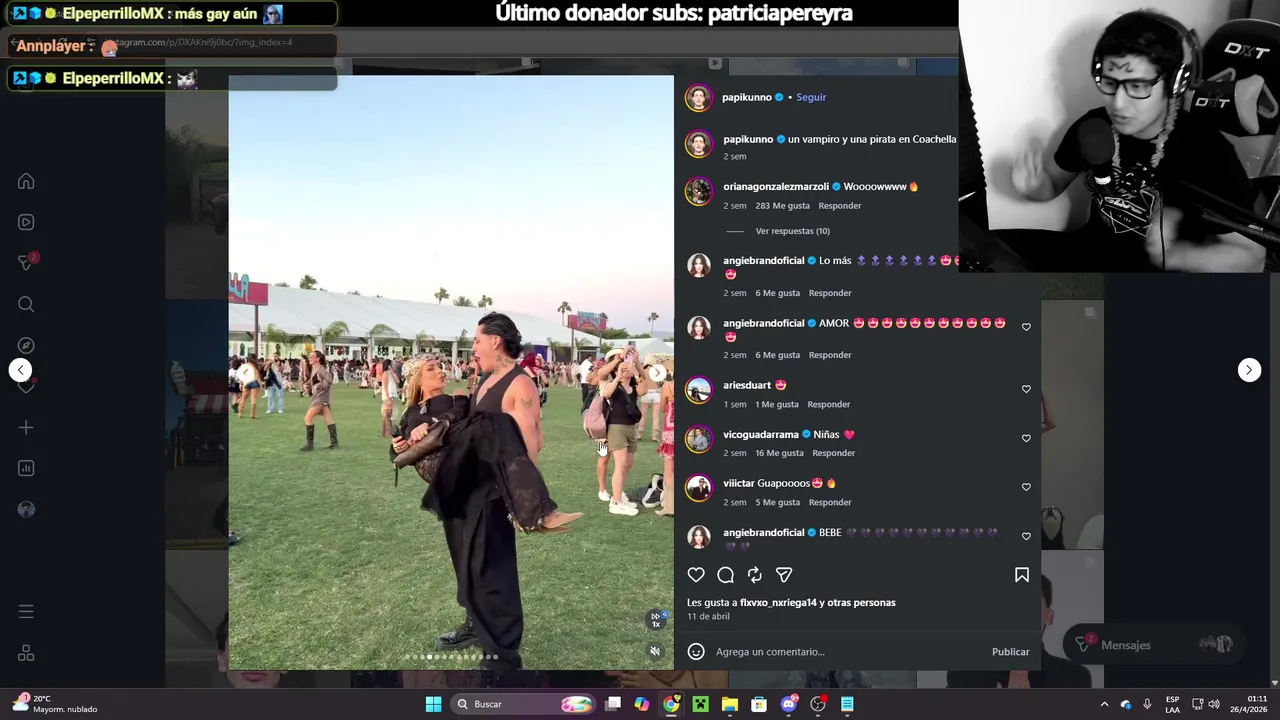Viewport: 1280px width, 720px height.
Task: Open the volume control in system tray
Action: [x=1214, y=704]
